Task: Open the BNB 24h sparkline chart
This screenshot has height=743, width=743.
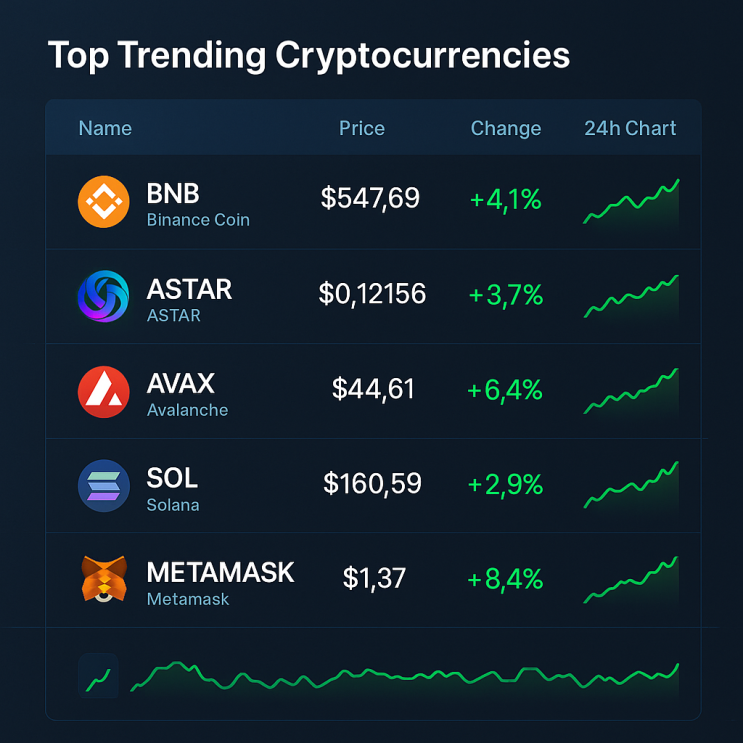Action: [x=631, y=202]
